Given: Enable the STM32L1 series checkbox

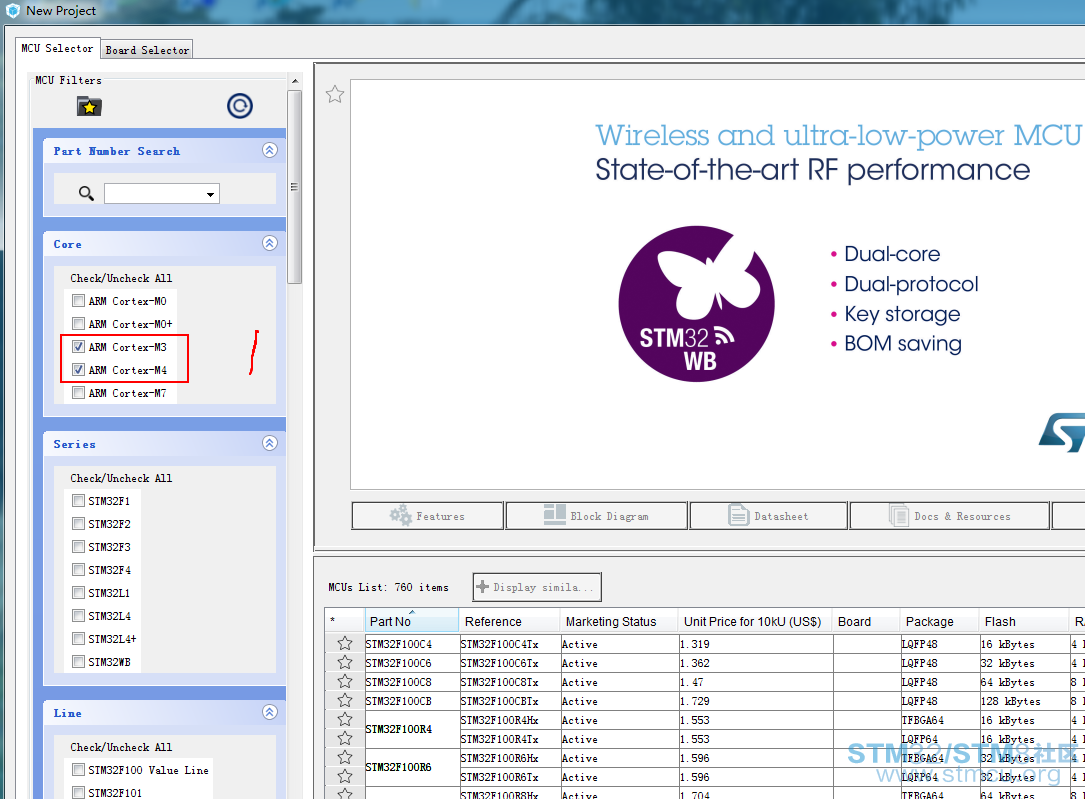Looking at the screenshot, I should (78, 593).
